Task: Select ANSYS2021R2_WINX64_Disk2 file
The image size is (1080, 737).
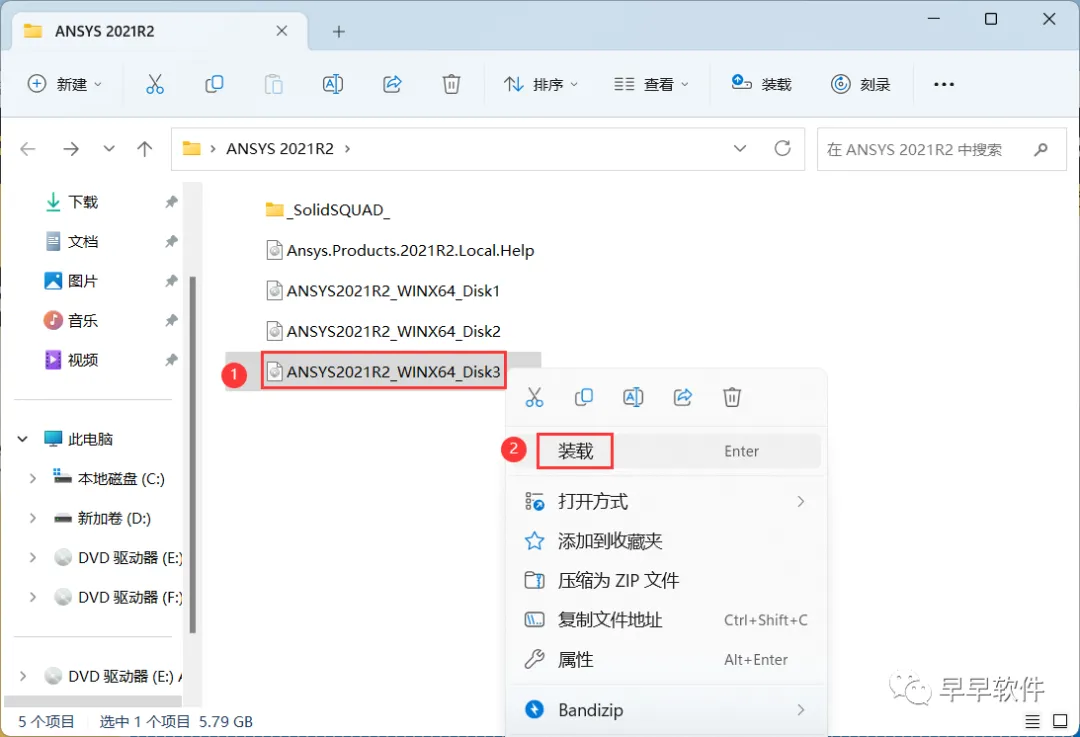Action: click(x=383, y=331)
